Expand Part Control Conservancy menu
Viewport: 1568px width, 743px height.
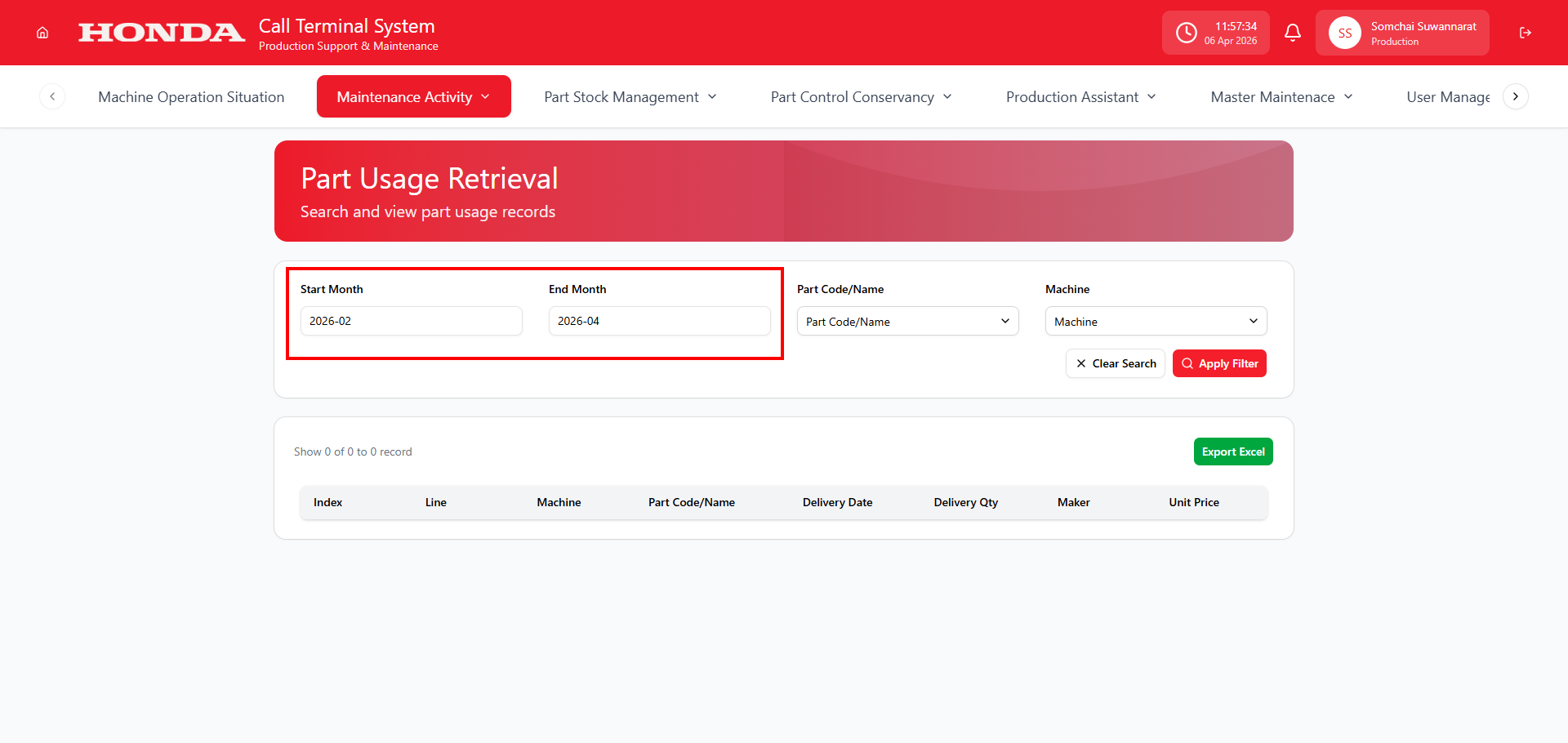click(861, 96)
